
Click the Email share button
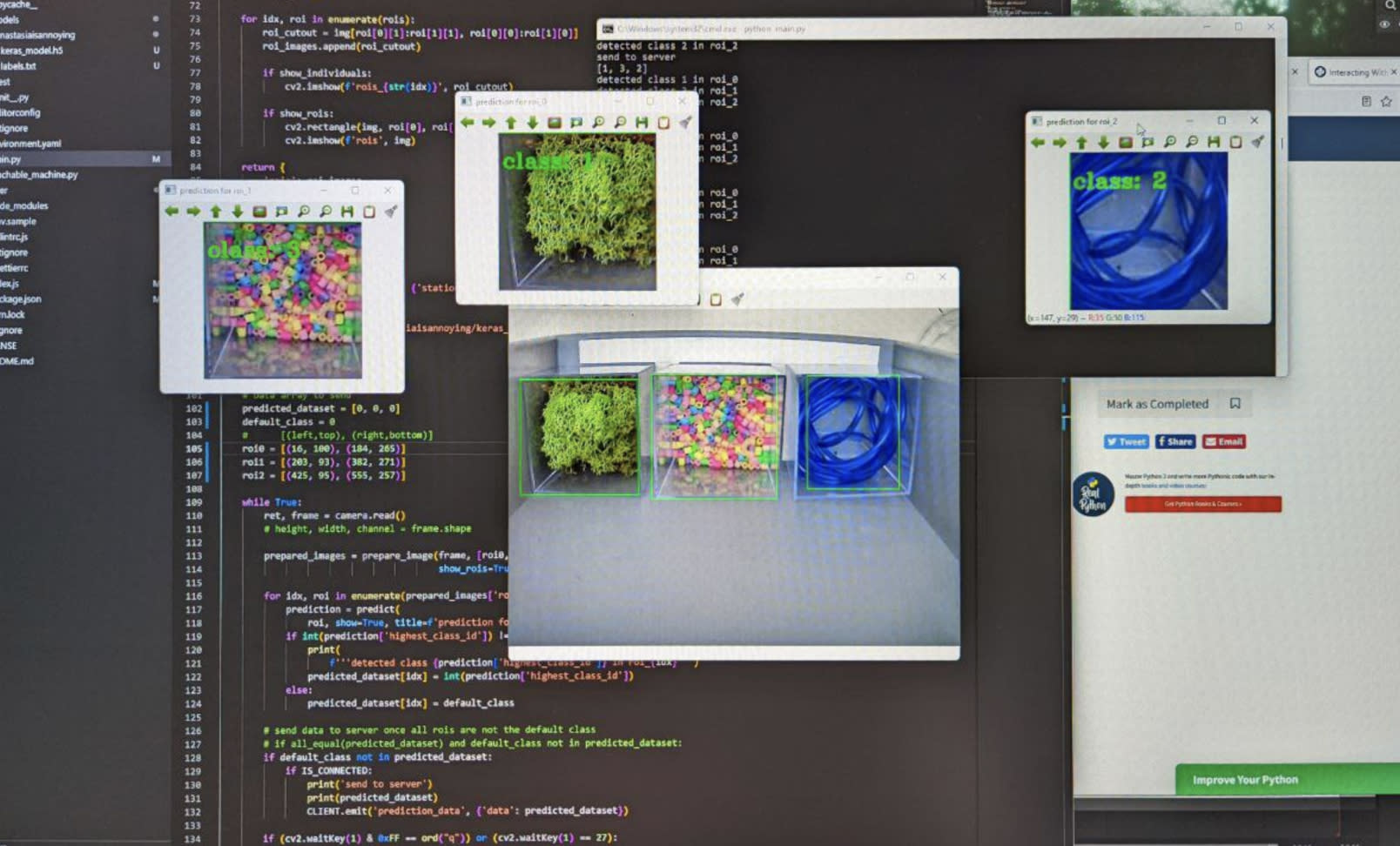point(1224,441)
